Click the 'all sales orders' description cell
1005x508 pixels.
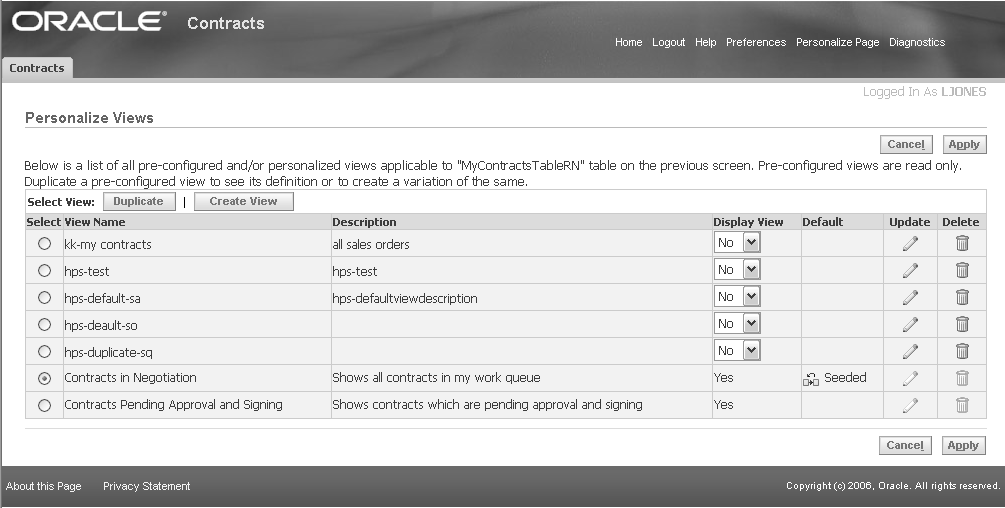[370, 244]
